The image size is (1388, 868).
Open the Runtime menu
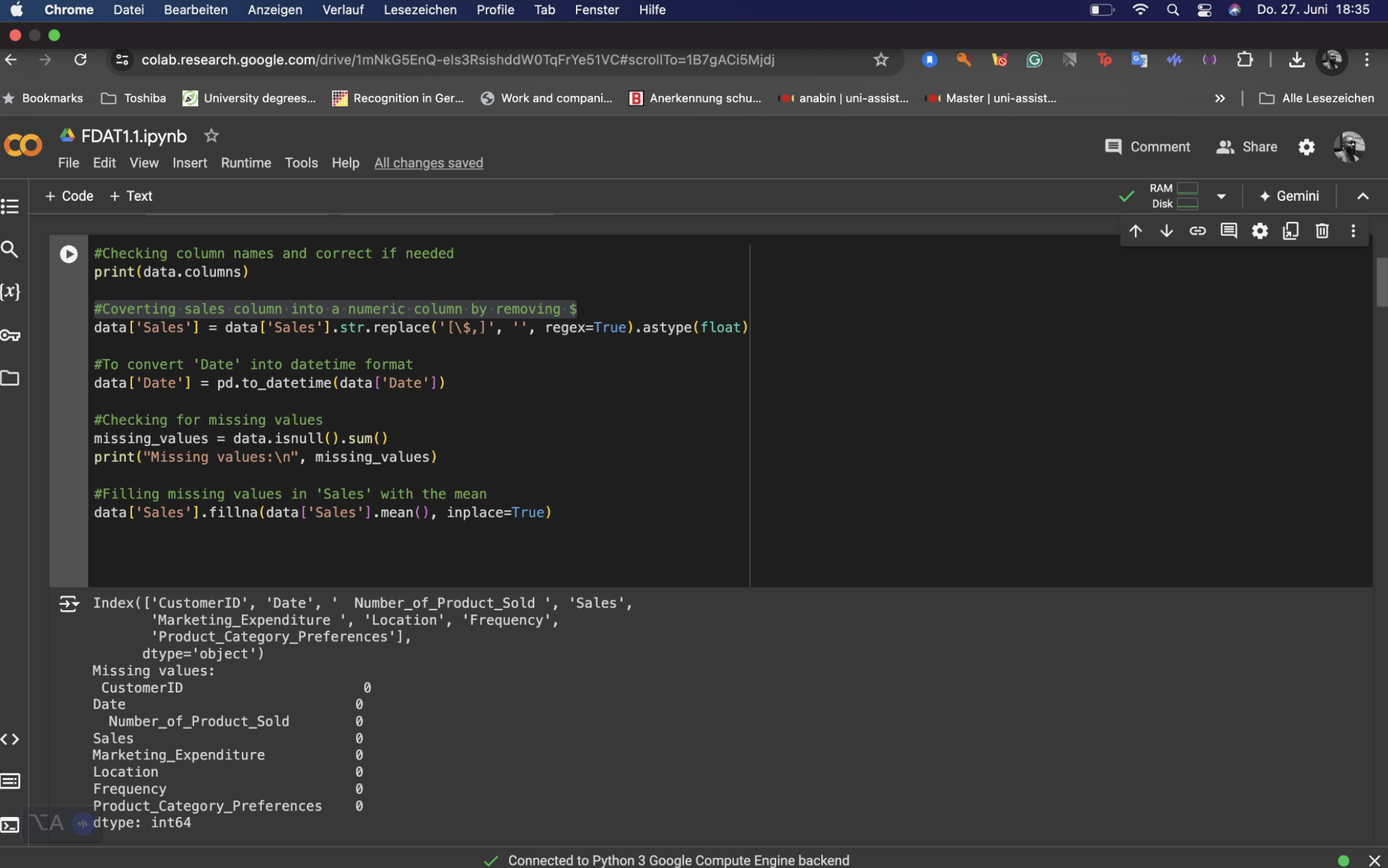pos(245,163)
